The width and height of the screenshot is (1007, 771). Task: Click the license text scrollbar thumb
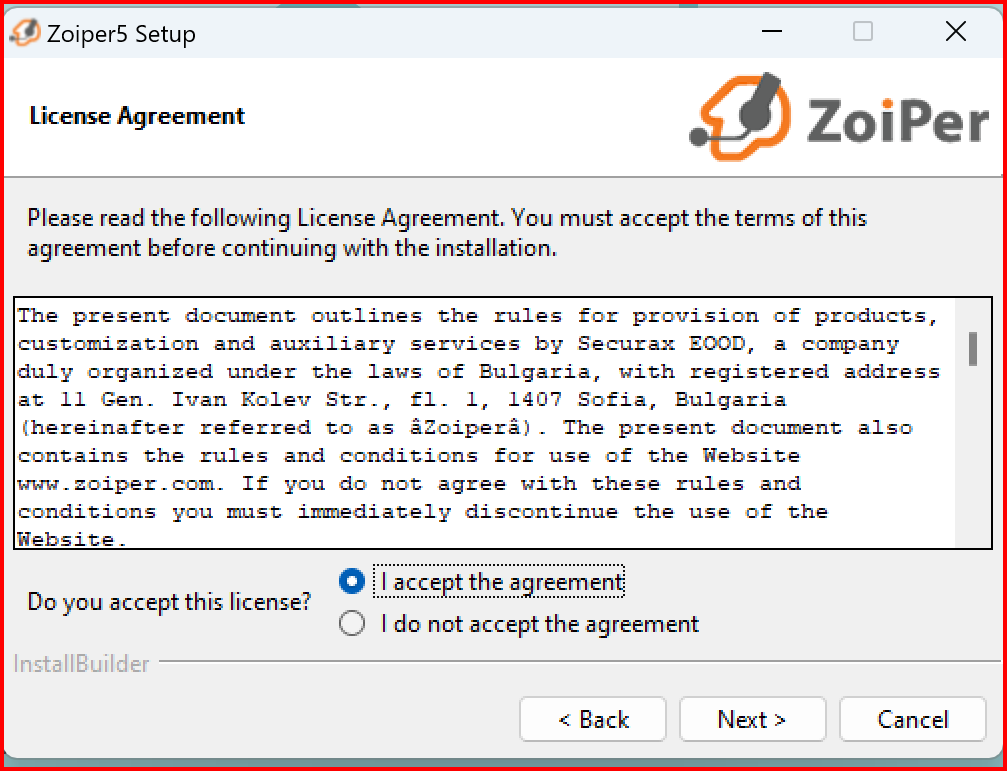coord(973,349)
